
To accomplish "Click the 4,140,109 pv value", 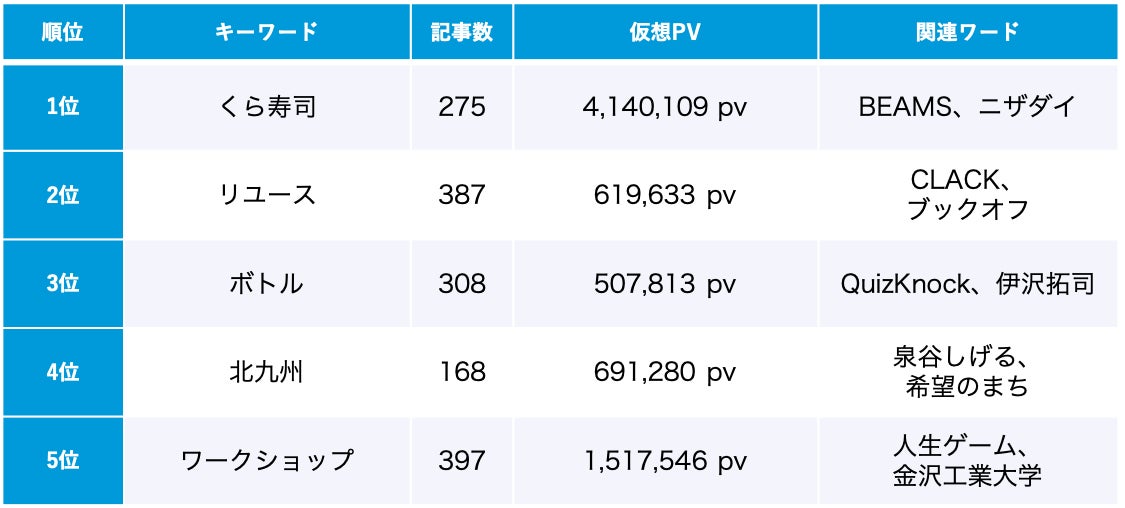I will click(x=665, y=107).
